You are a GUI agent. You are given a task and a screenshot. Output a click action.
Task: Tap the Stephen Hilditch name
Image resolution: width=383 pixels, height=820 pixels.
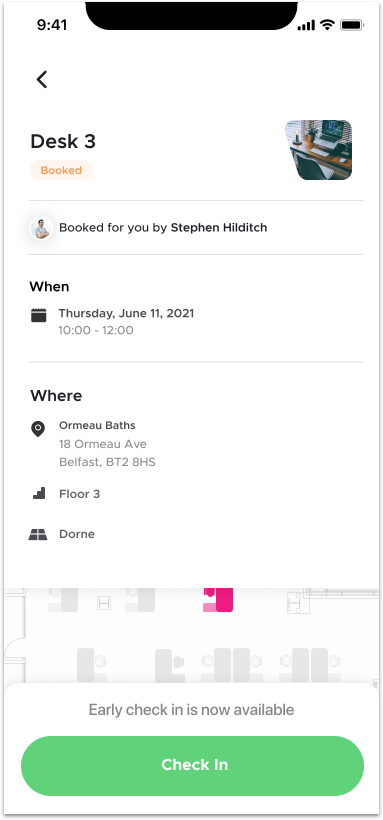pos(219,228)
